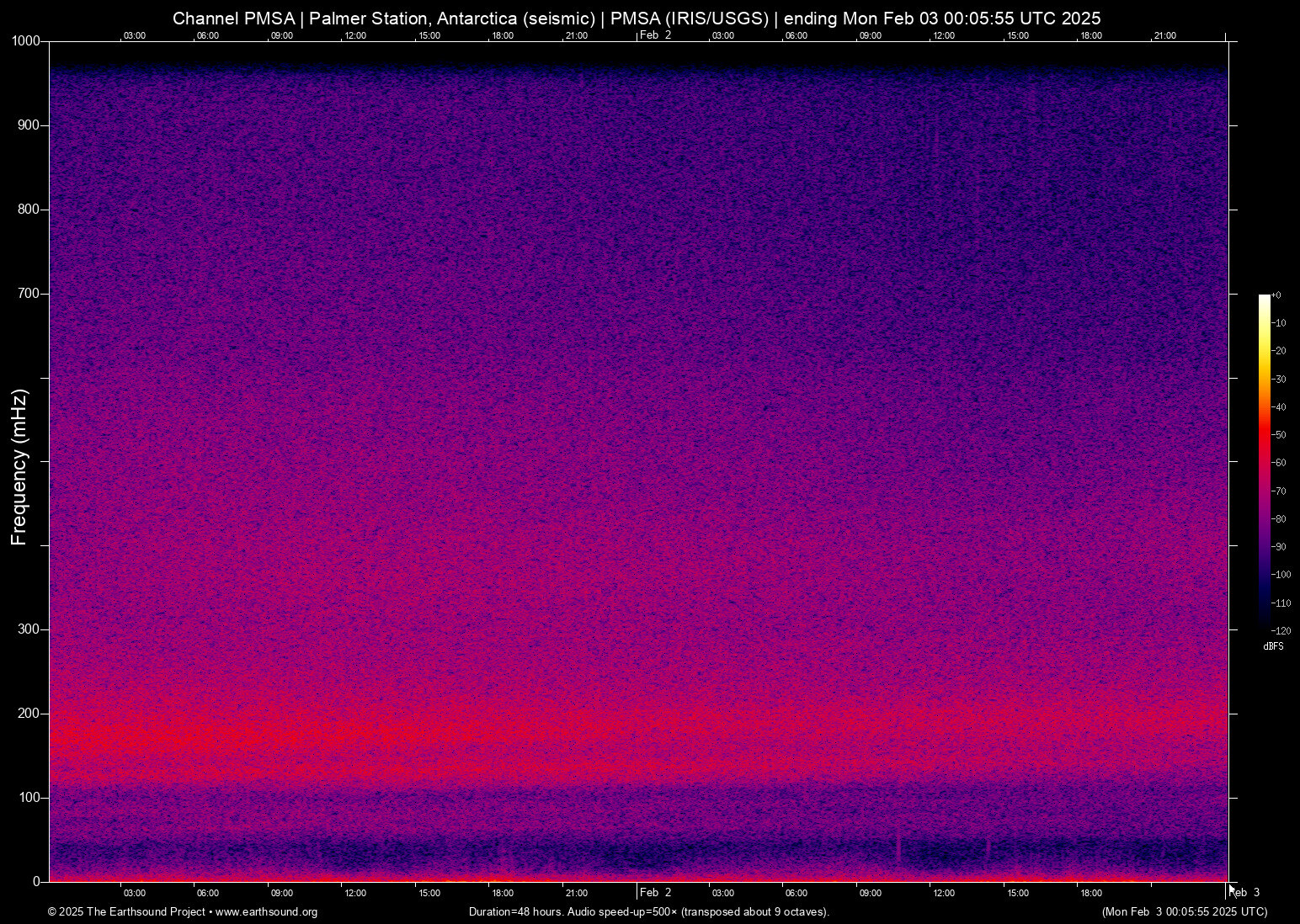Click the 200 label on the frequency axis
Screen dimensions: 1300x924
click(29, 714)
